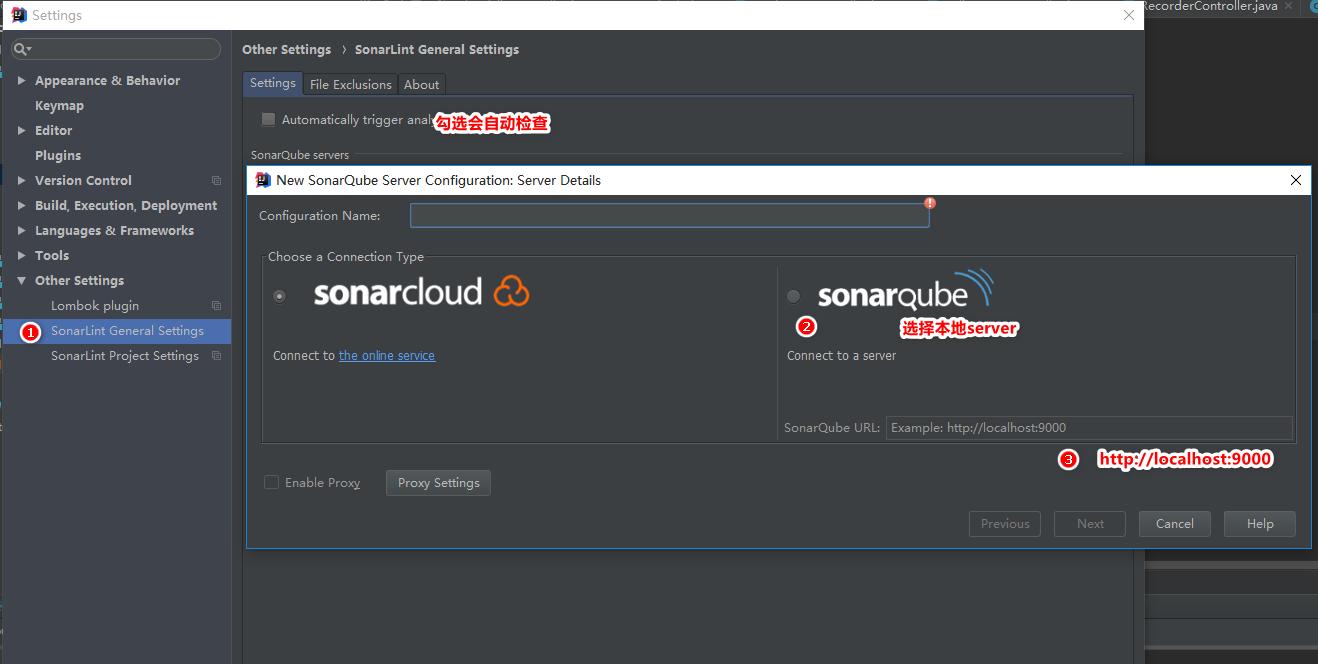Screen dimensions: 1318x664
Task: Click the Previous button
Action: pyautogui.click(x=1005, y=524)
